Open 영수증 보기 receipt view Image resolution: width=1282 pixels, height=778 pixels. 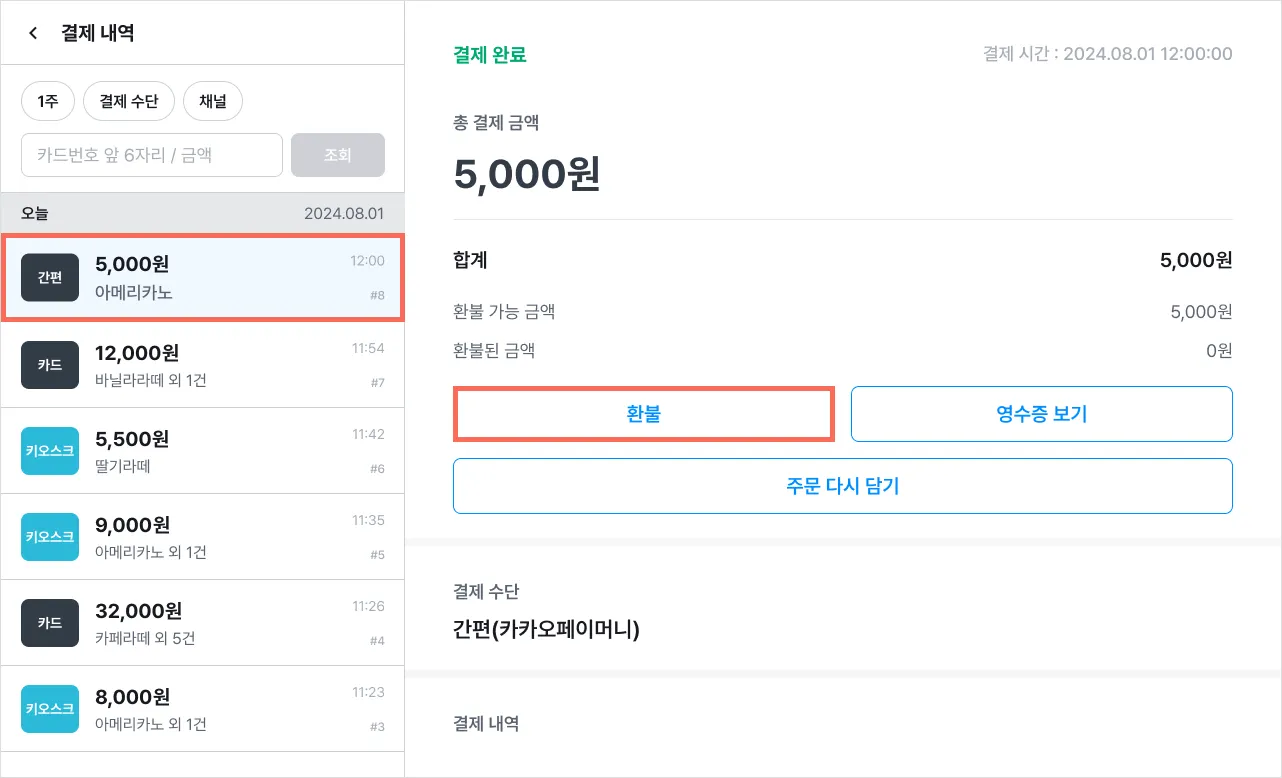(x=1041, y=414)
